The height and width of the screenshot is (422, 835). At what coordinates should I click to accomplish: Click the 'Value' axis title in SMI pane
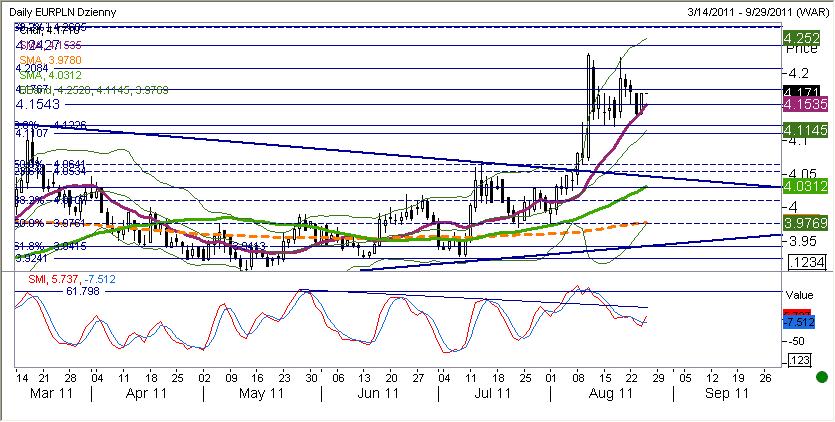pyautogui.click(x=799, y=295)
